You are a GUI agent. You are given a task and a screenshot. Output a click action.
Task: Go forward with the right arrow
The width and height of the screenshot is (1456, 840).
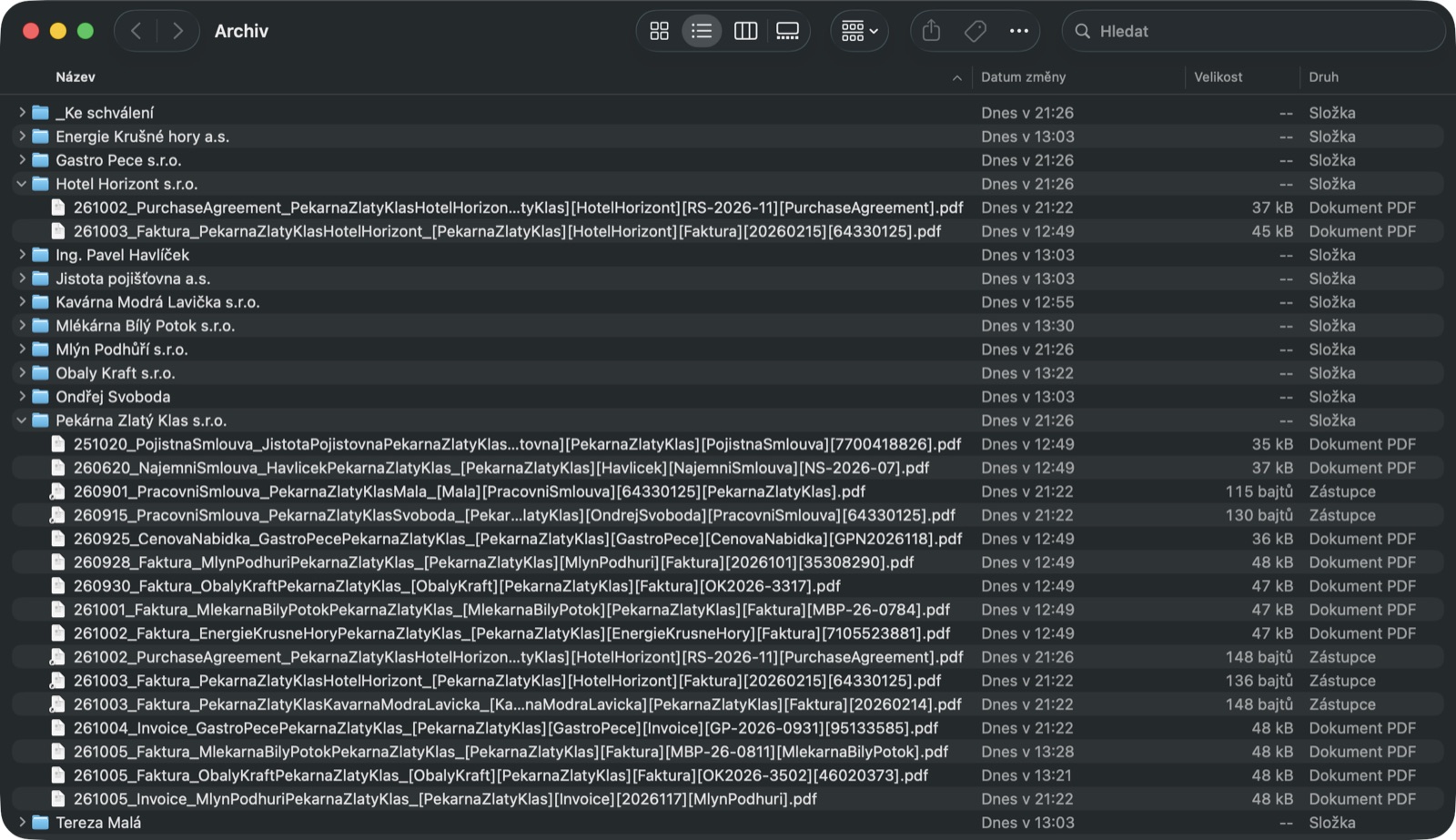(177, 31)
